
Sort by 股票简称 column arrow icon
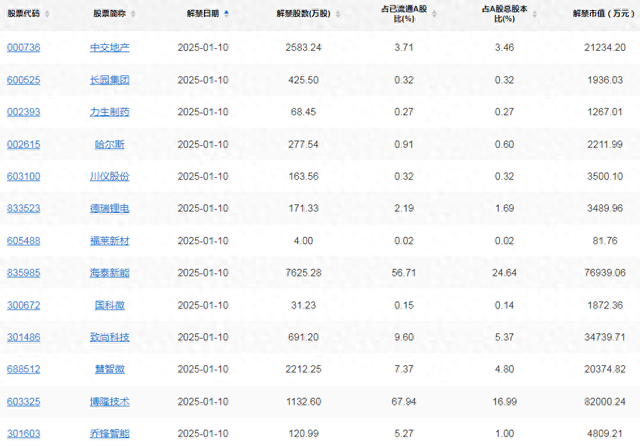(133, 14)
